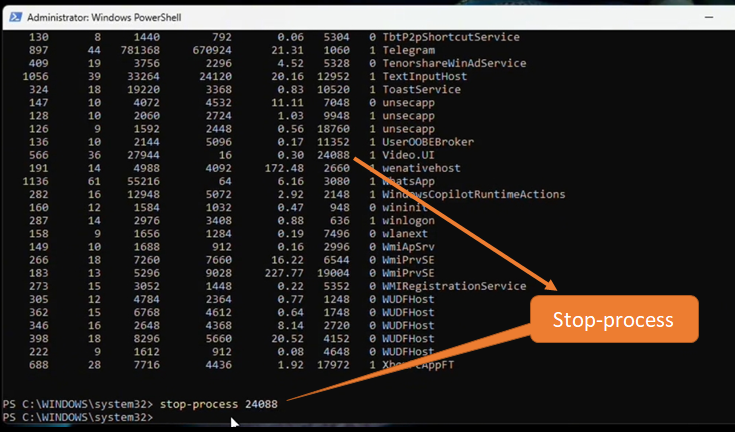Click the WhatsApp process entry
Screen dimensions: 735x432
[410, 181]
